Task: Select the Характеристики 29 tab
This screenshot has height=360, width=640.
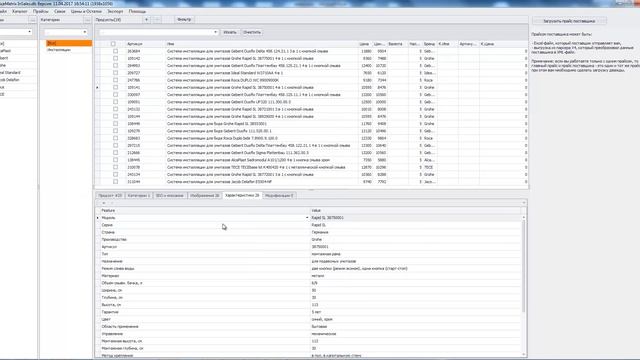Action: click(x=242, y=196)
